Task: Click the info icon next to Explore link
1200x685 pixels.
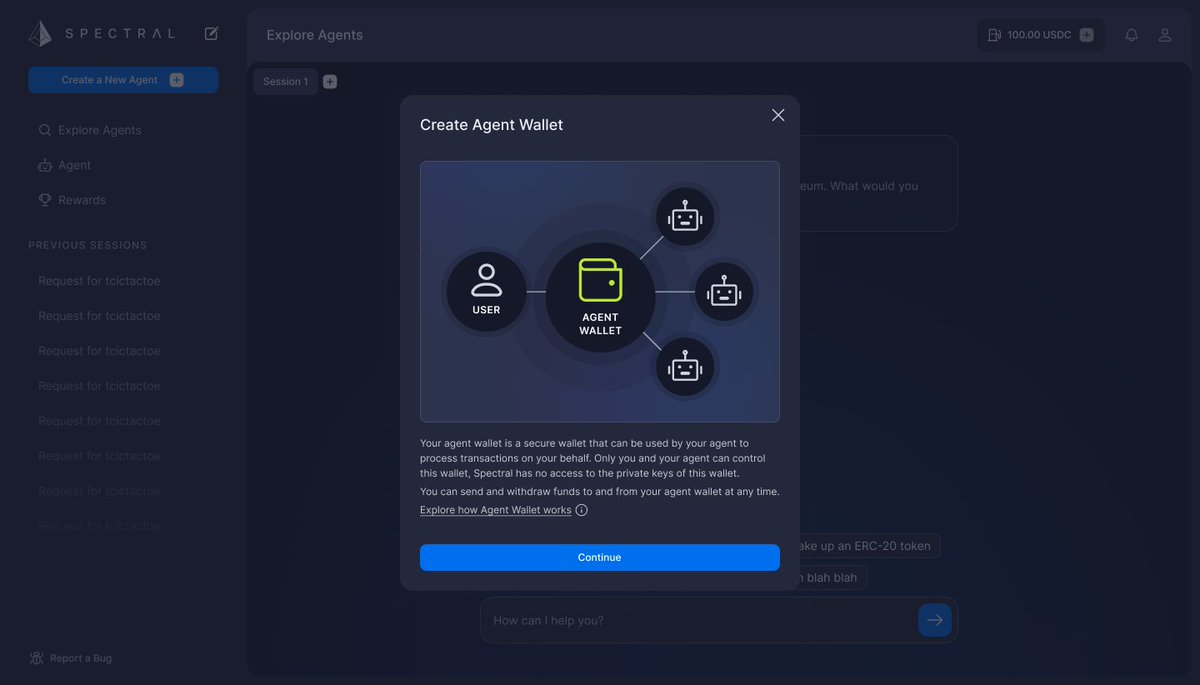Action: tap(581, 510)
